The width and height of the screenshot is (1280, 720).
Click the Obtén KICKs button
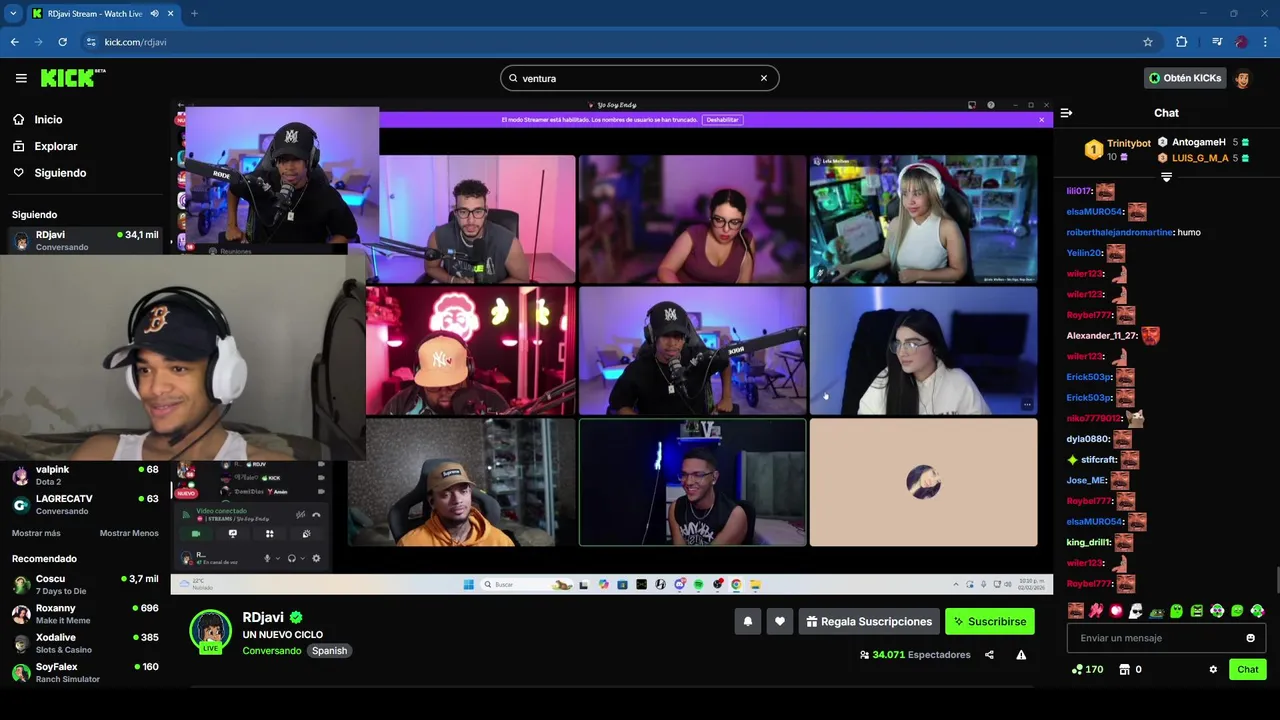pyautogui.click(x=1185, y=78)
